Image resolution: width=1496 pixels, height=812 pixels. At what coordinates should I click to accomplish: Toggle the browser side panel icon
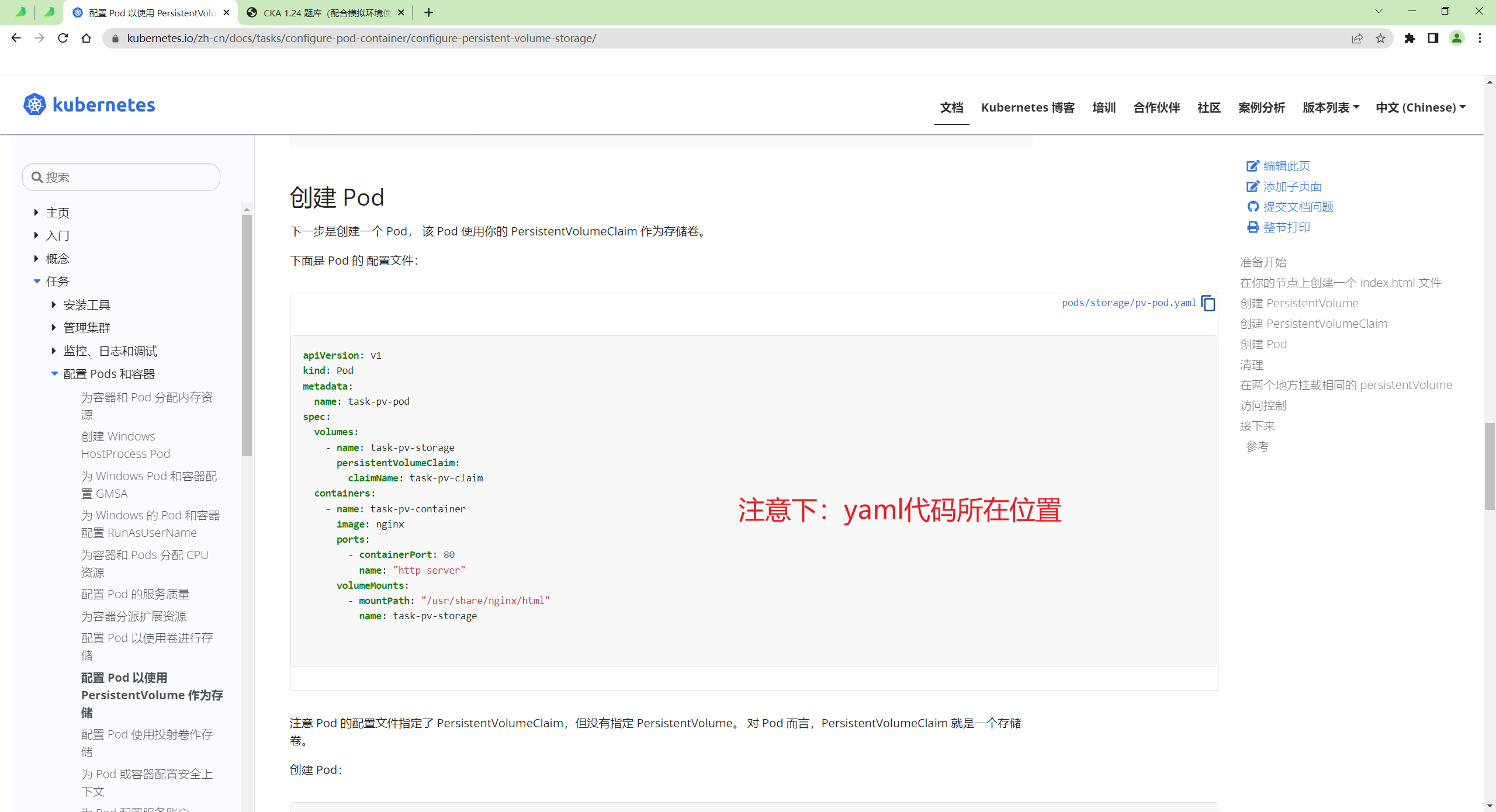click(x=1433, y=38)
